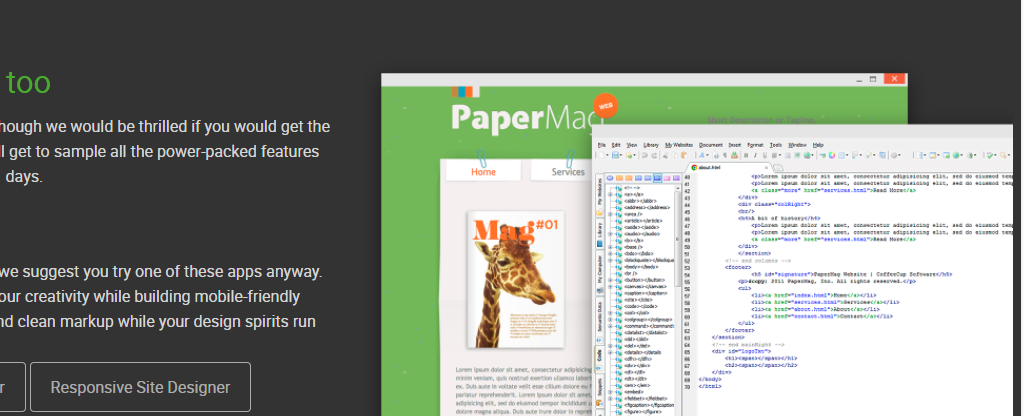Click the New Document toolbar icon
This screenshot has width=1023, height=416.
tap(602, 155)
